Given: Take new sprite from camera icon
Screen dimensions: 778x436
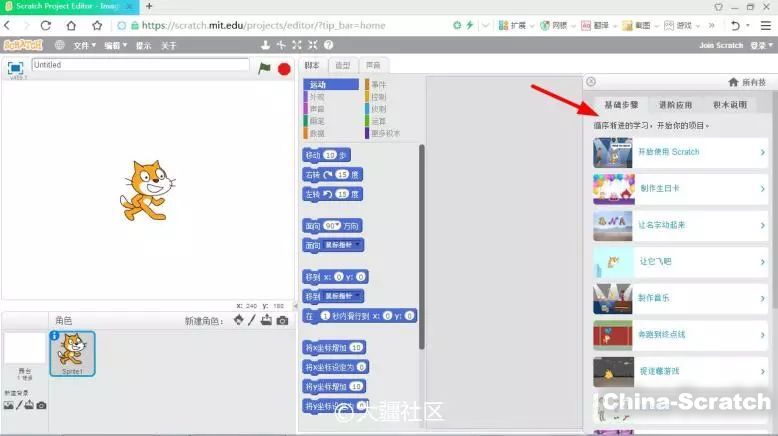Looking at the screenshot, I should click(x=282, y=321).
